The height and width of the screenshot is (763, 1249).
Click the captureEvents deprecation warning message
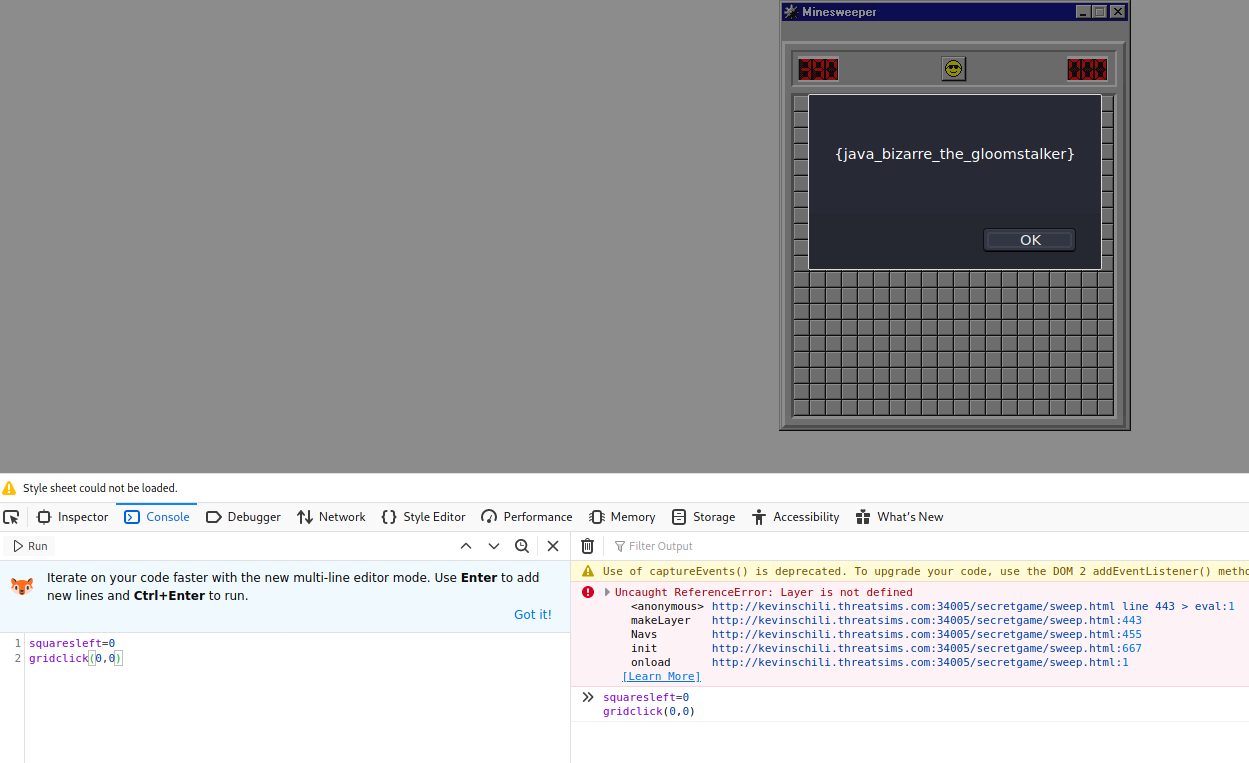point(925,572)
